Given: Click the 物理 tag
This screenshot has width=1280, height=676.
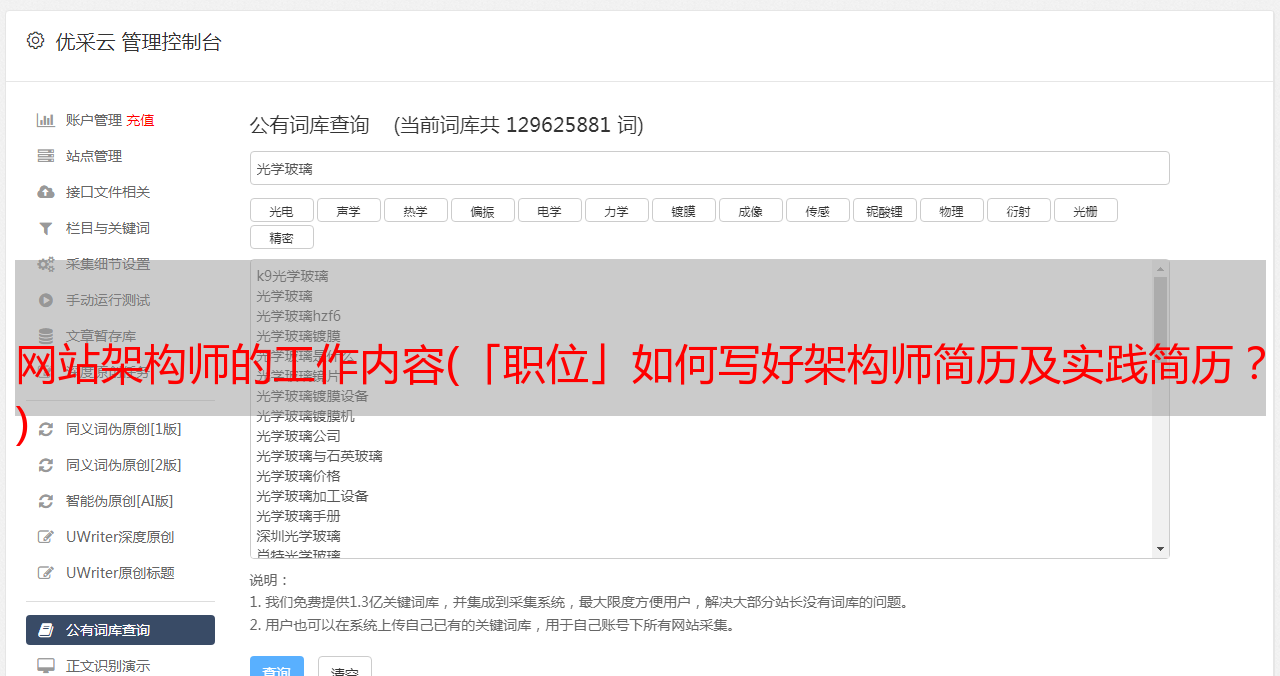Looking at the screenshot, I should coord(951,210).
